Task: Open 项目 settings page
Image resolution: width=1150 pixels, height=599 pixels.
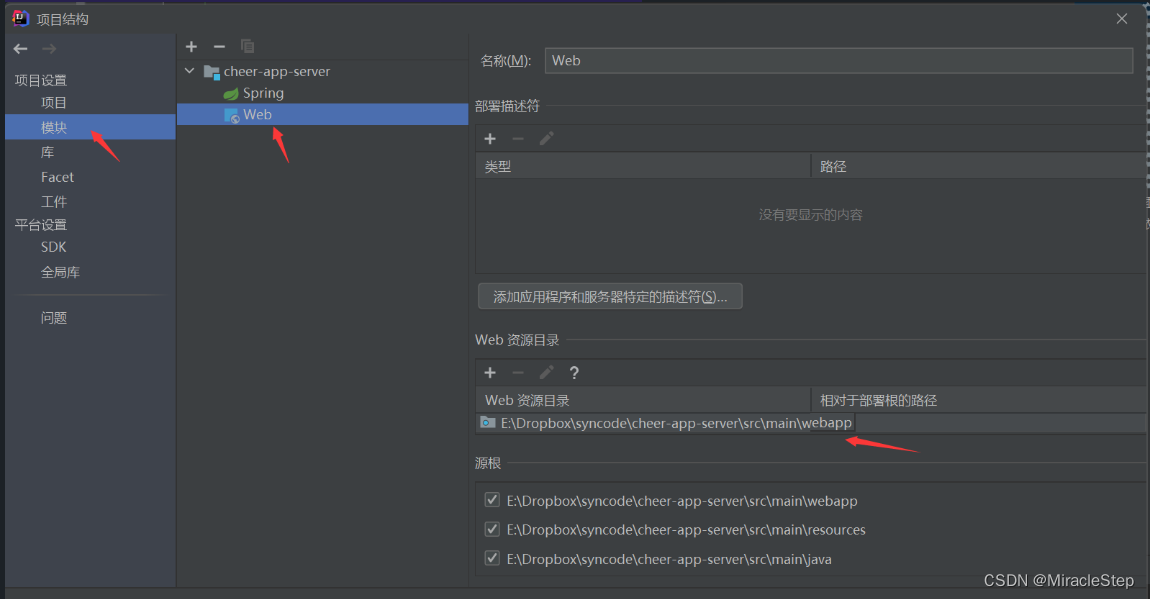Action: [54, 103]
